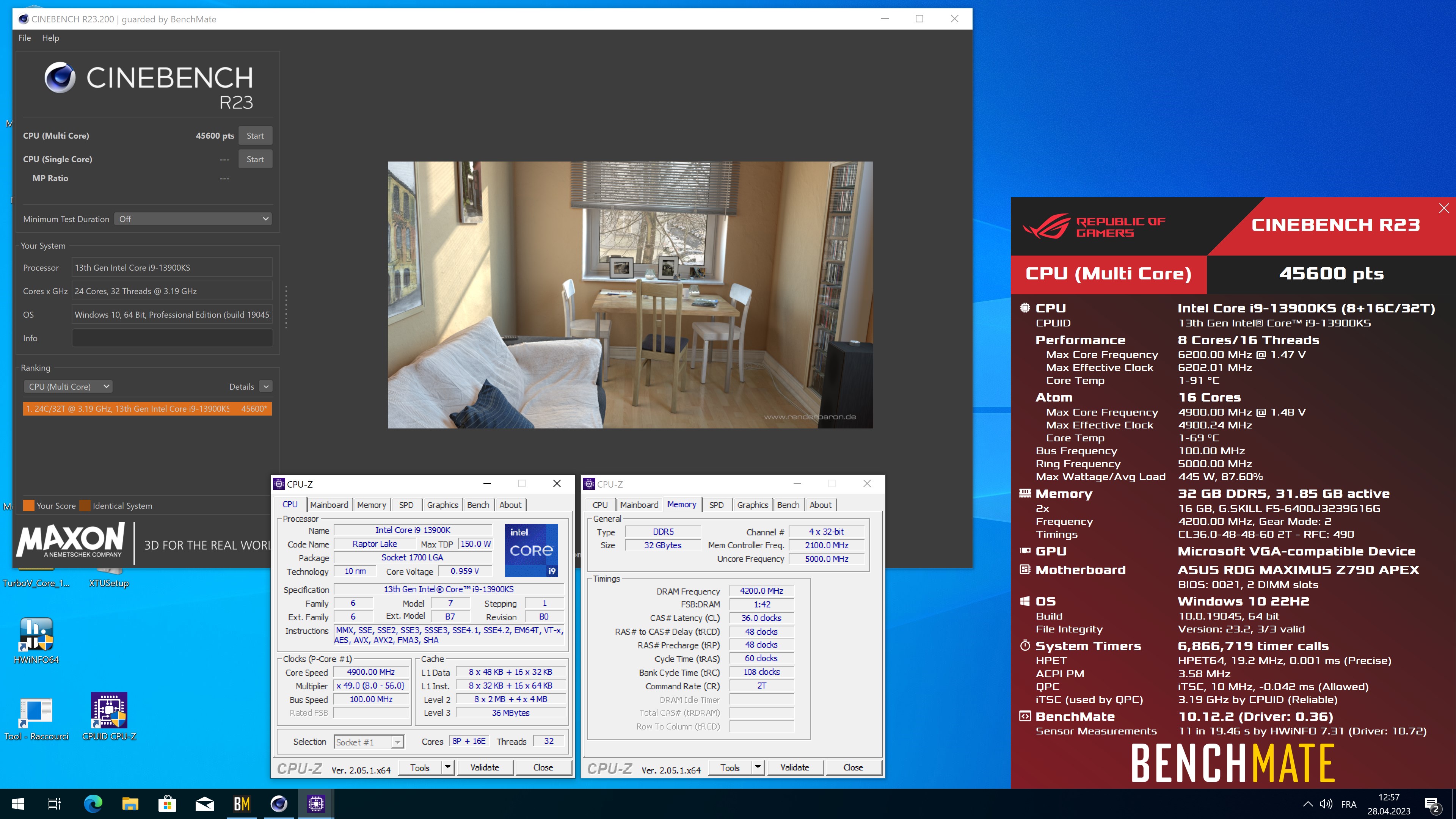Viewport: 1456px width, 819px height.
Task: Start the CPU (Multi Core) benchmark
Action: (x=255, y=136)
